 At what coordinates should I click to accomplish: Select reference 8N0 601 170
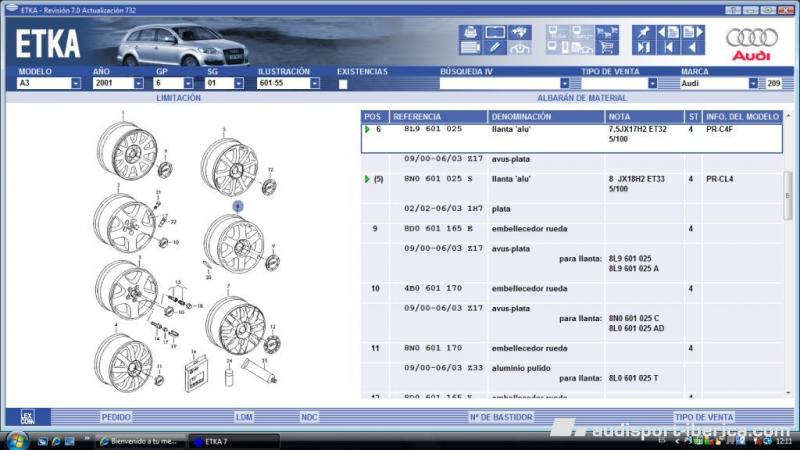(433, 348)
